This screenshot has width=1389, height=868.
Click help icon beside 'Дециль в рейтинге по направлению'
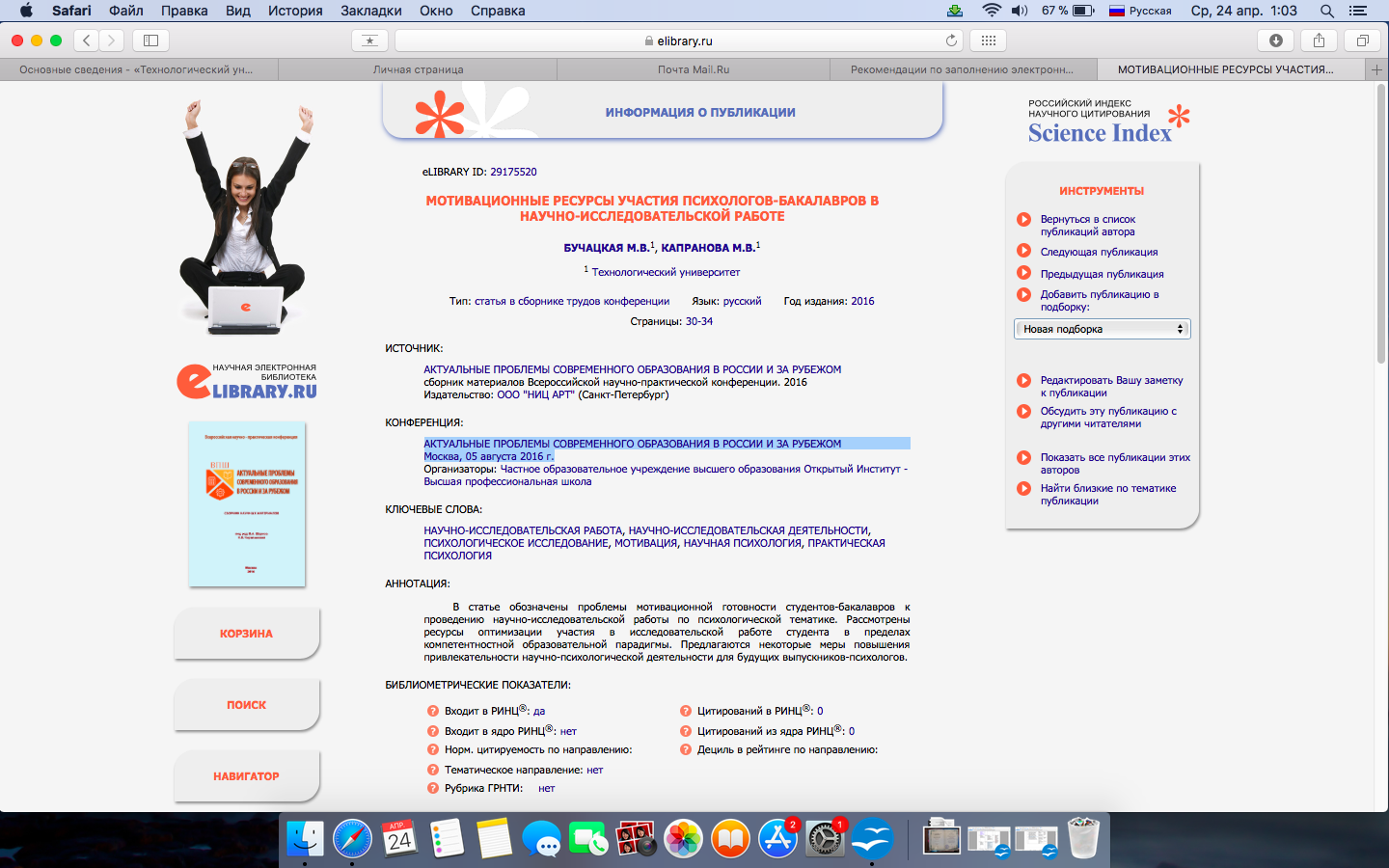click(x=686, y=749)
